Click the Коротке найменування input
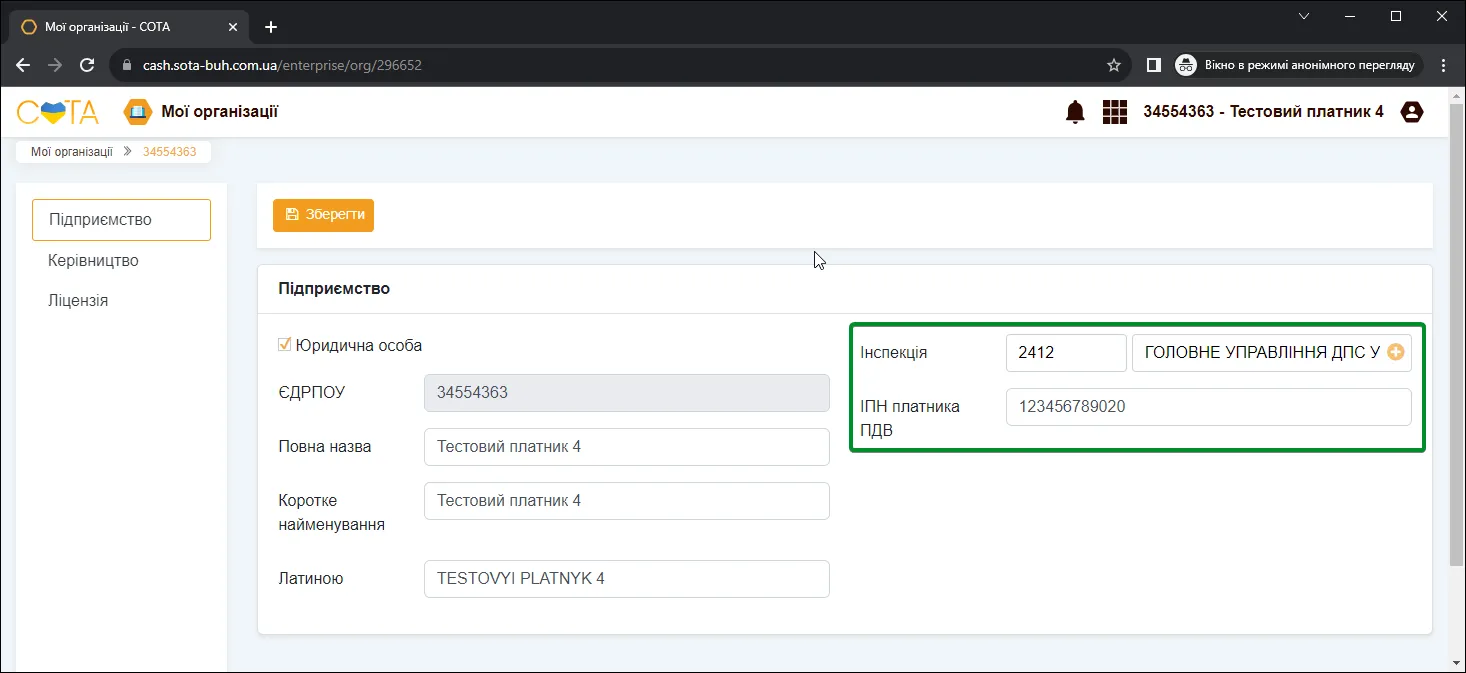Image resolution: width=1466 pixels, height=673 pixels. click(627, 501)
